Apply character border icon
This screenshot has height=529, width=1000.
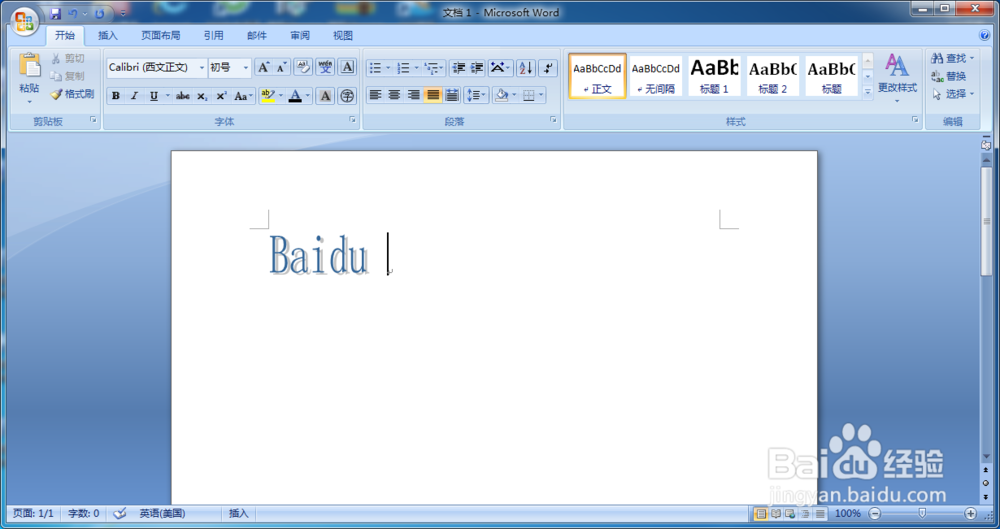[347, 68]
